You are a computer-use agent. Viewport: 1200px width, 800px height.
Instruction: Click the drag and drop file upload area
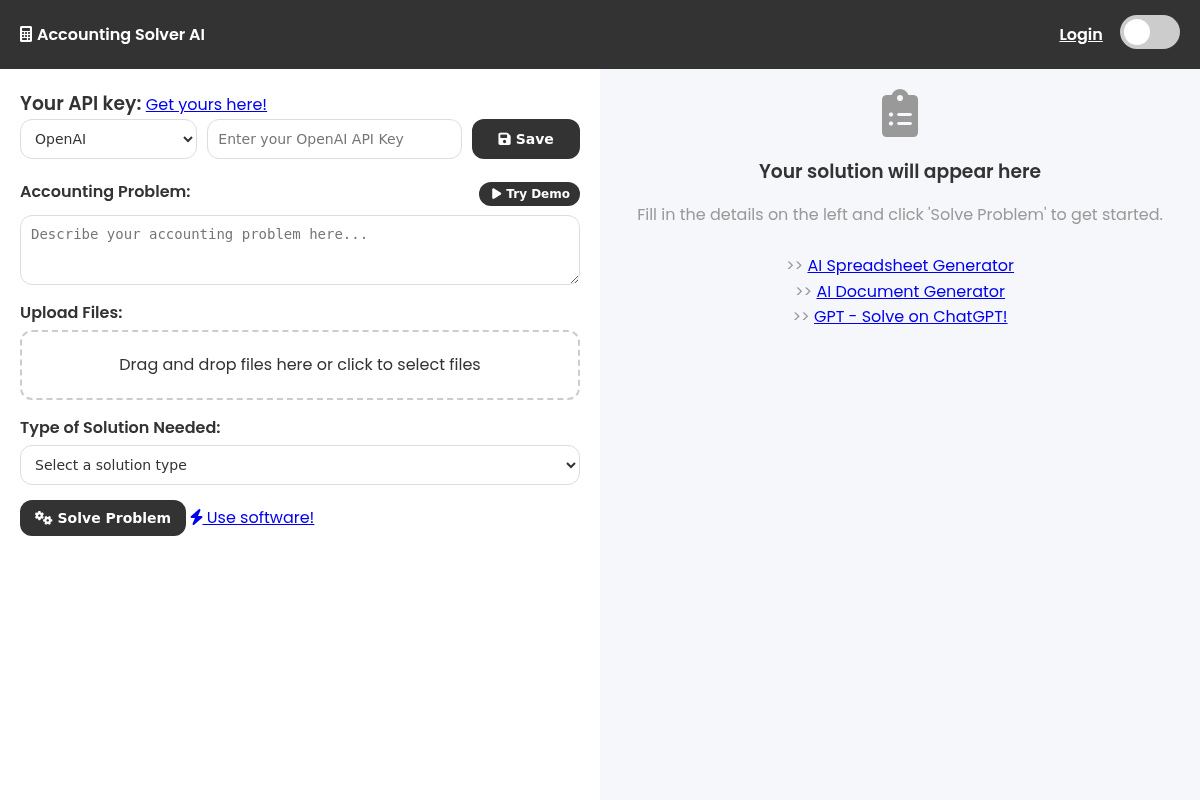pyautogui.click(x=300, y=365)
